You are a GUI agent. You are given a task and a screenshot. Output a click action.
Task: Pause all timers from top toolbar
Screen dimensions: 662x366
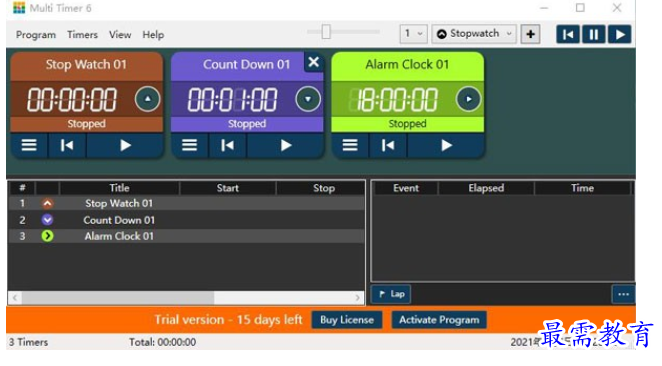tap(594, 34)
